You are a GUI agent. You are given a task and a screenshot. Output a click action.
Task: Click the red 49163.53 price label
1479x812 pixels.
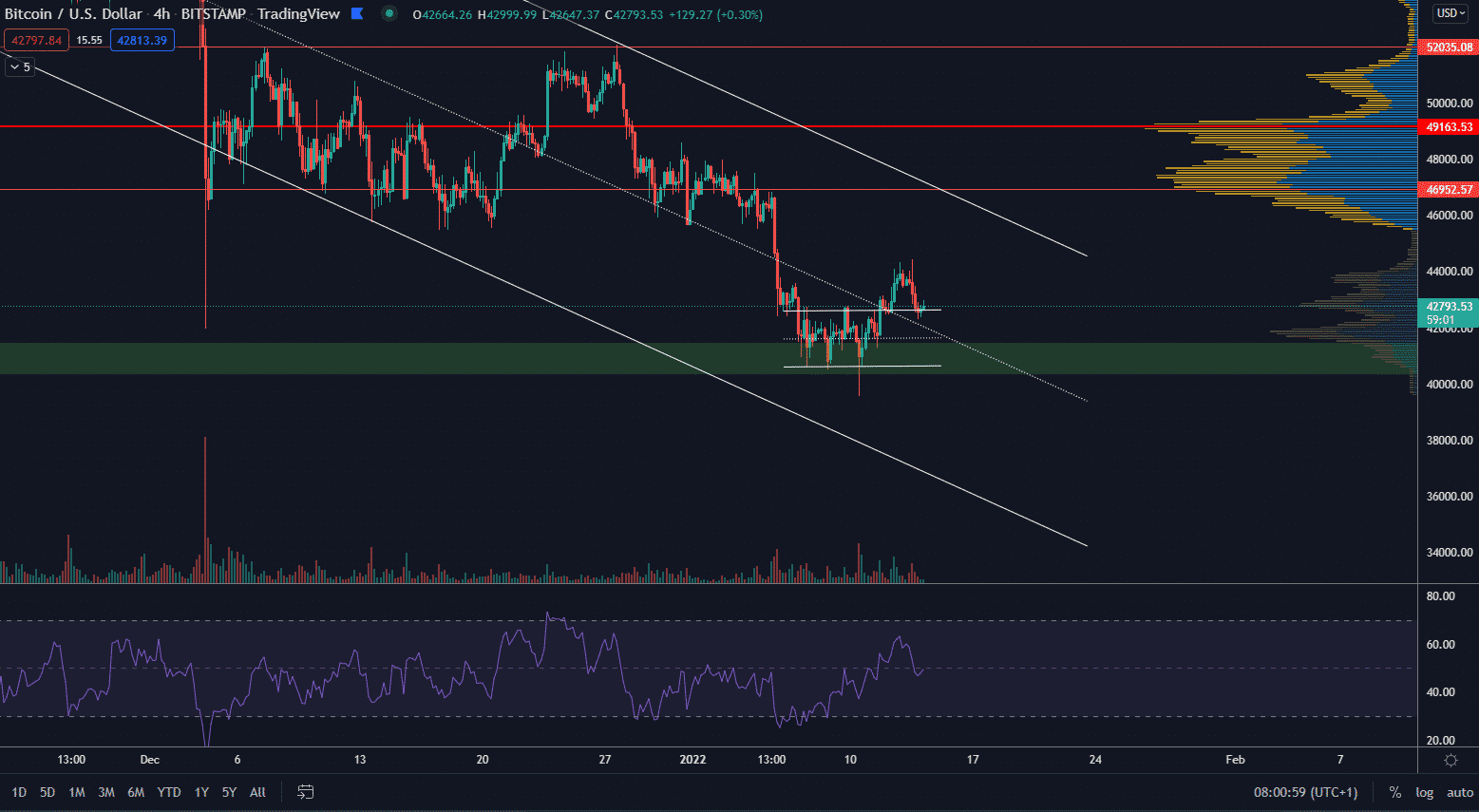click(x=1449, y=126)
